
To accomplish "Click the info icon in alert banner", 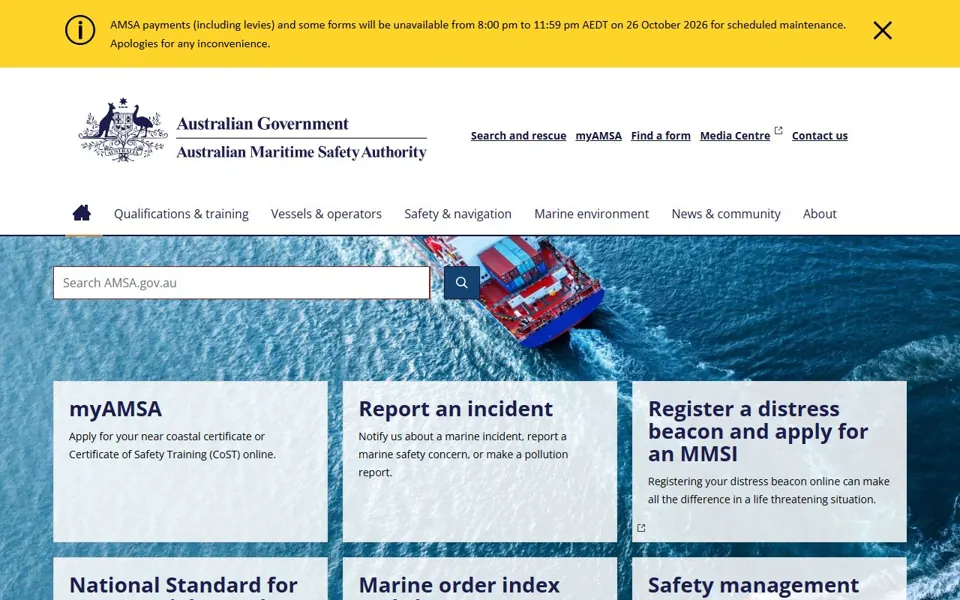I will 80,30.
